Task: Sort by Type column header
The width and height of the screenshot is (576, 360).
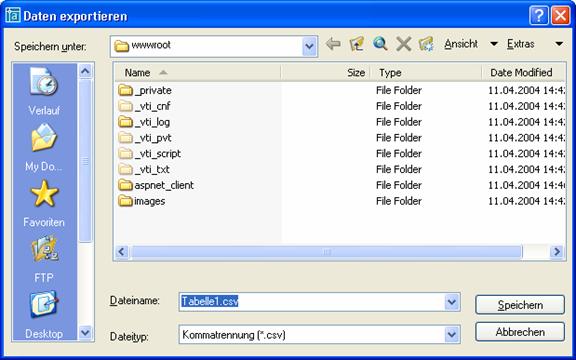Action: tap(426, 72)
